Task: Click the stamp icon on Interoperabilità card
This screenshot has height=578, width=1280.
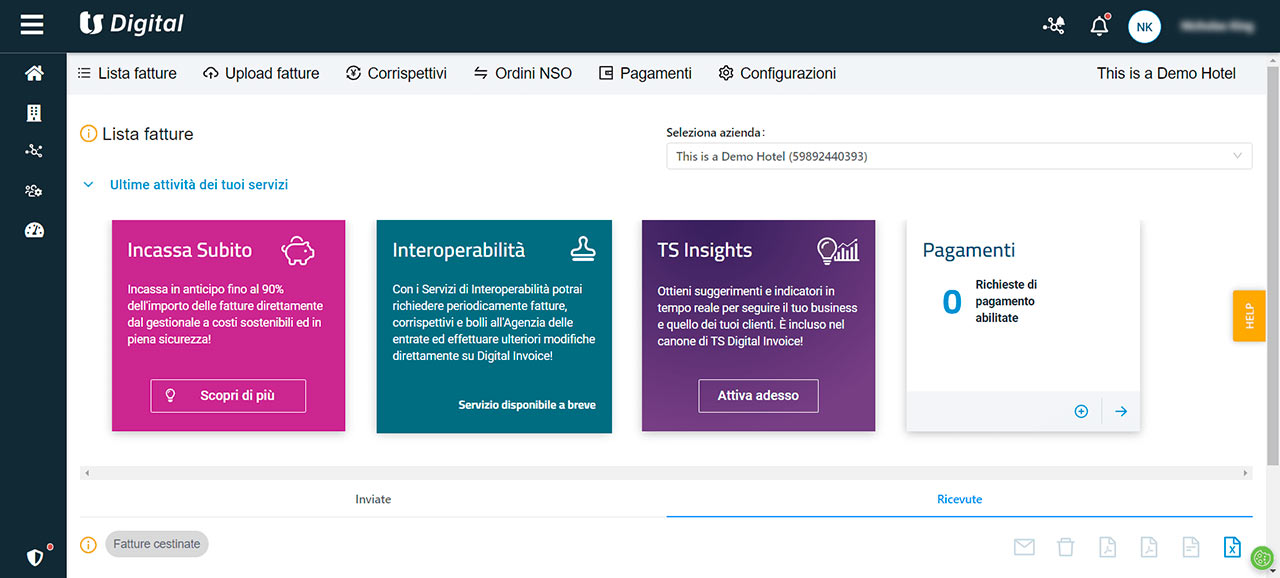Action: pyautogui.click(x=582, y=249)
